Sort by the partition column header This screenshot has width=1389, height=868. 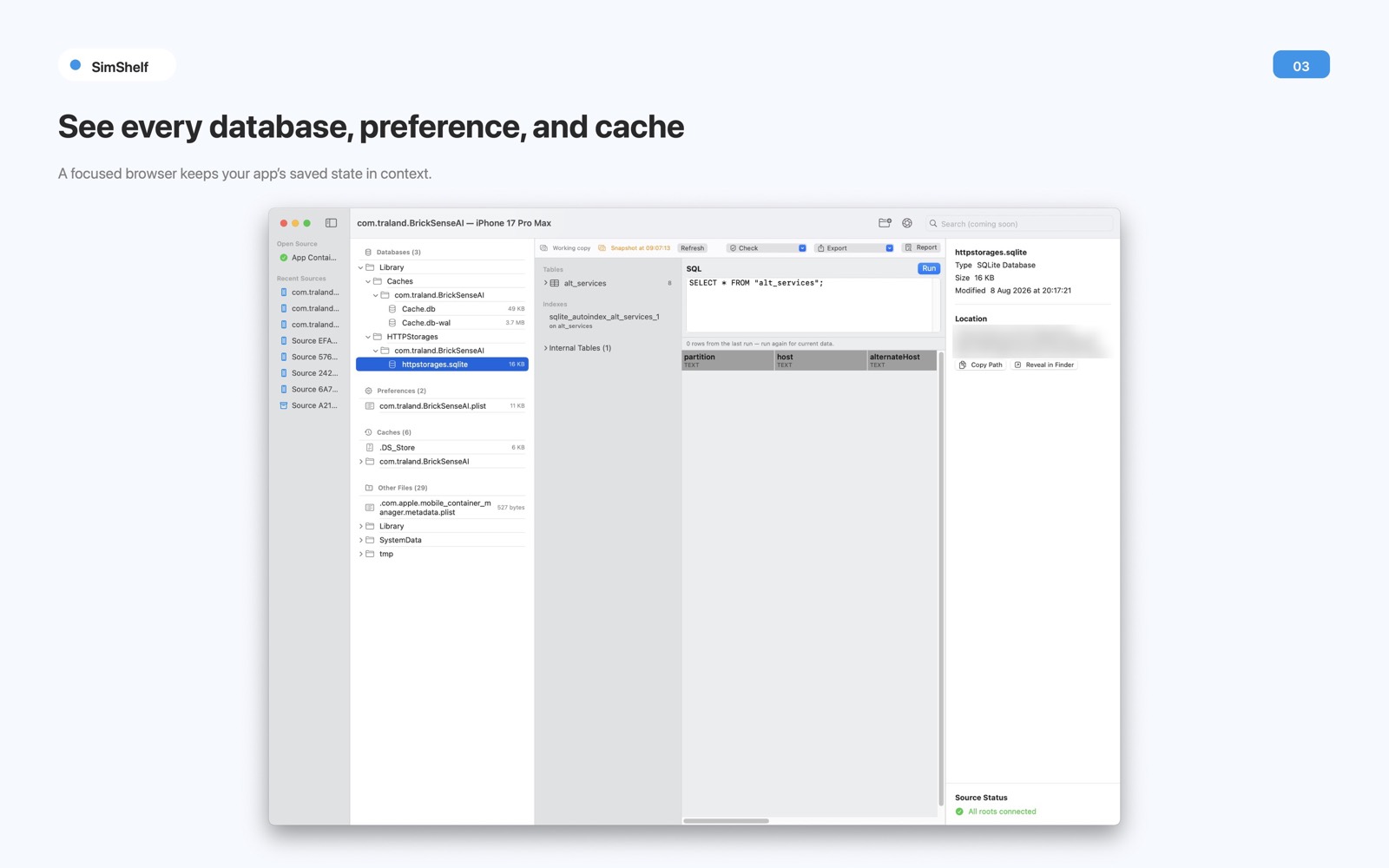coord(727,360)
